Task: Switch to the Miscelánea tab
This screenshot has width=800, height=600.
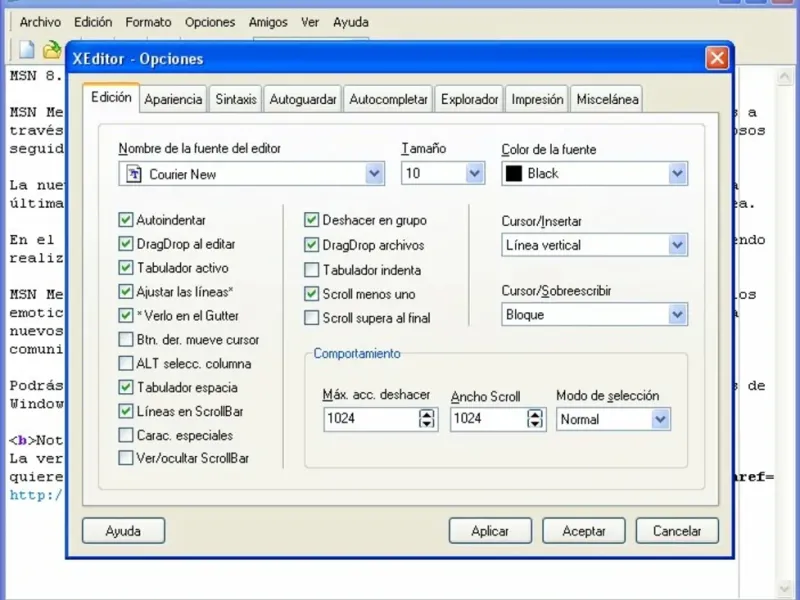Action: click(x=607, y=99)
